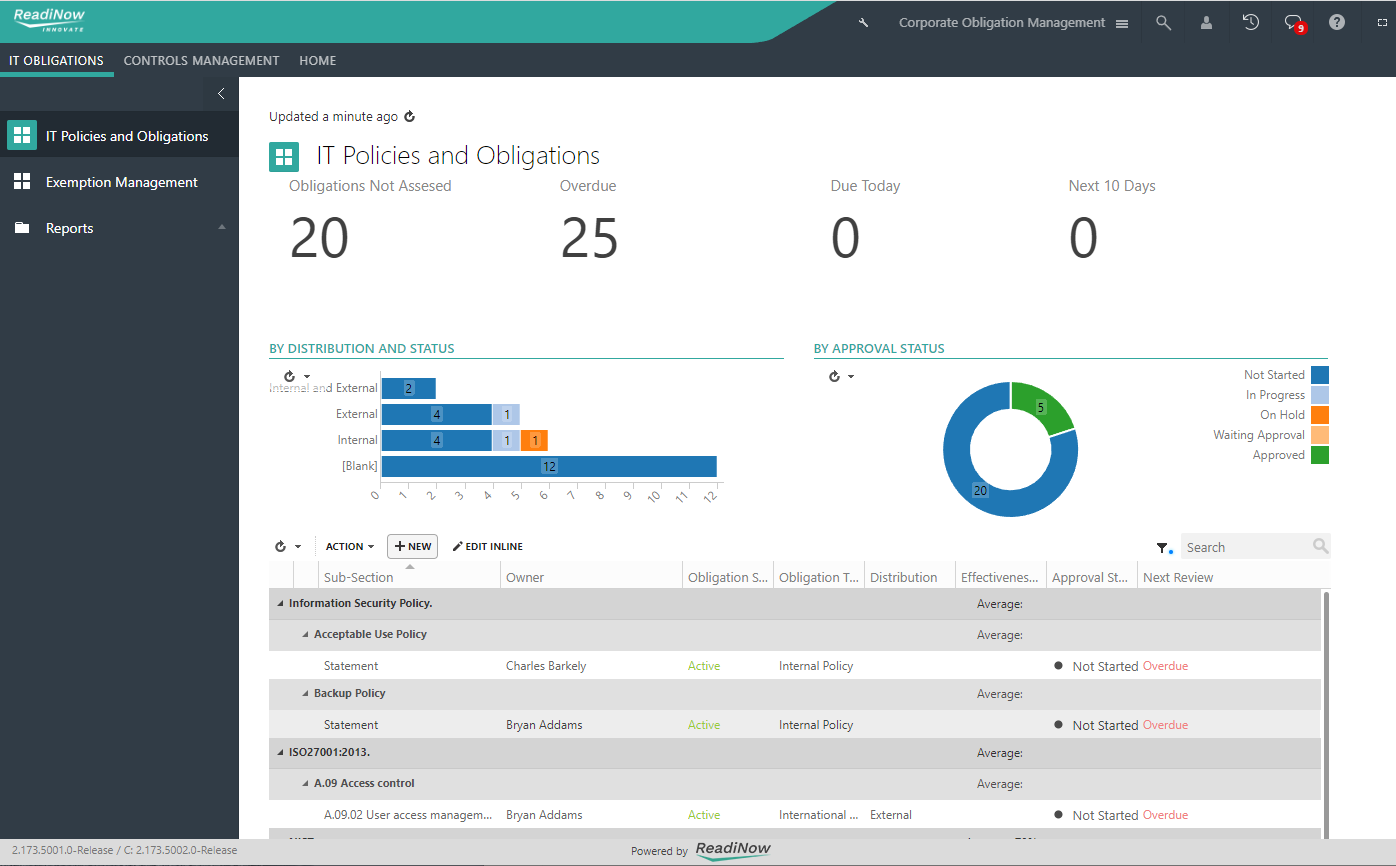The image size is (1396, 866).
Task: Click the NEW button
Action: [x=412, y=547]
